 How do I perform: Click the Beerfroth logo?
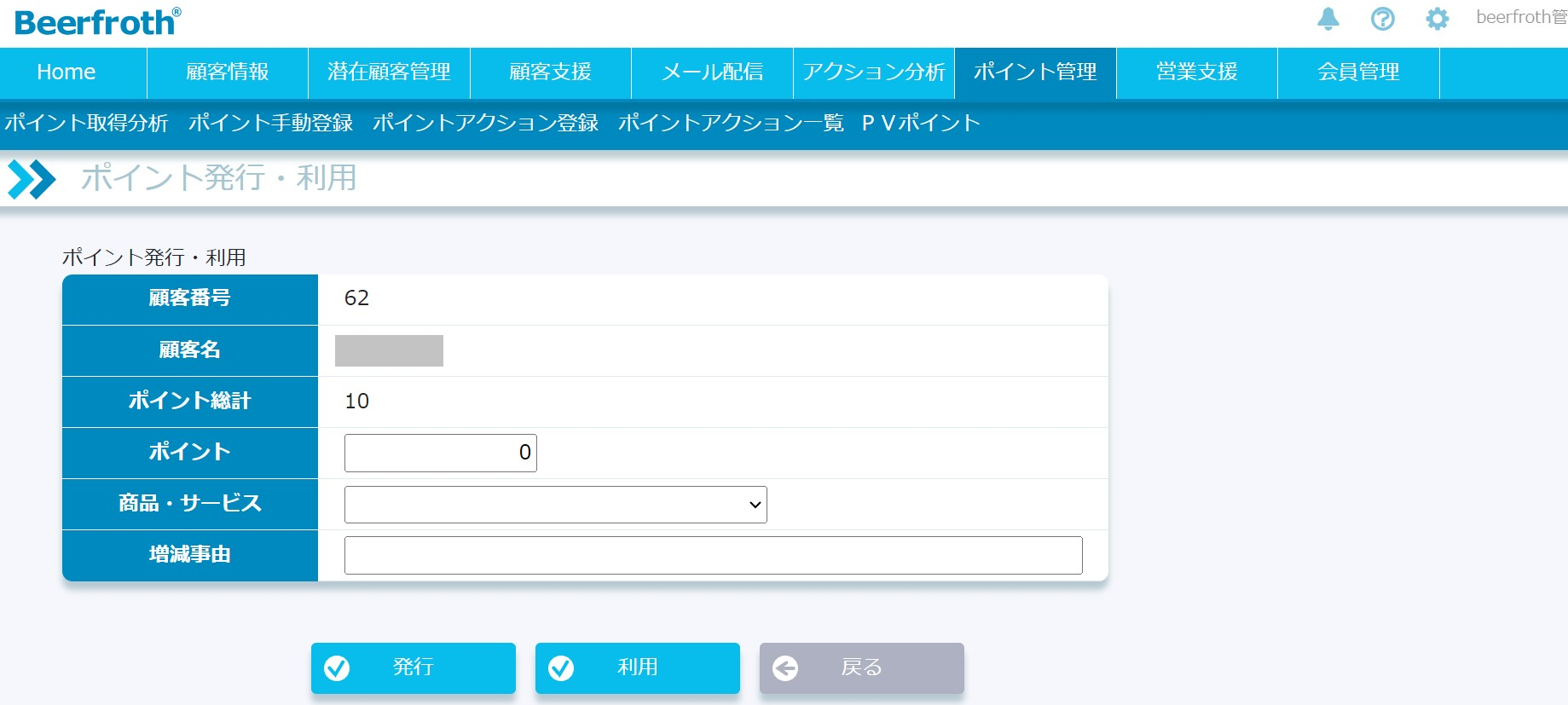click(x=97, y=22)
